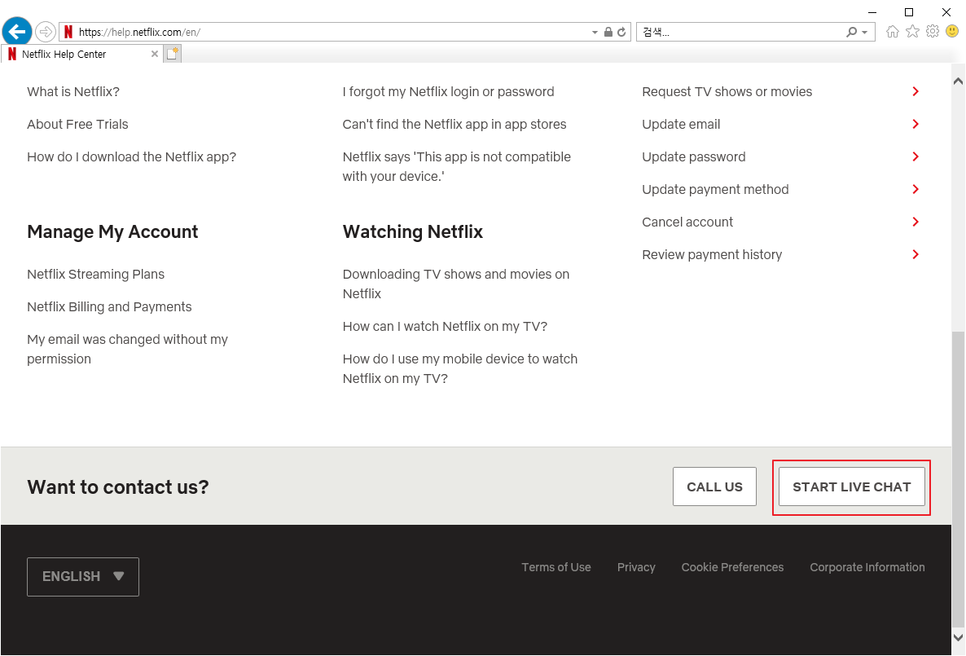The image size is (966, 656).
Task: Click the browser forward arrow button
Action: (46, 31)
